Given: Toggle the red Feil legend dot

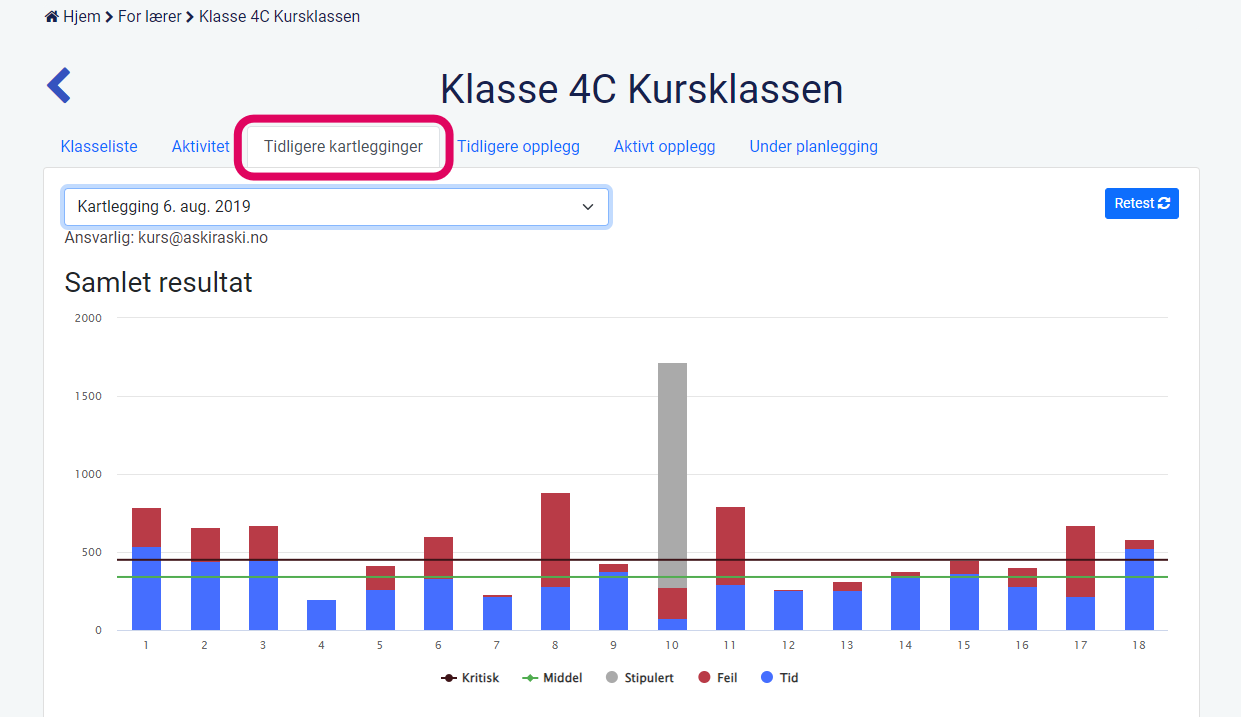Looking at the screenshot, I should [x=704, y=678].
